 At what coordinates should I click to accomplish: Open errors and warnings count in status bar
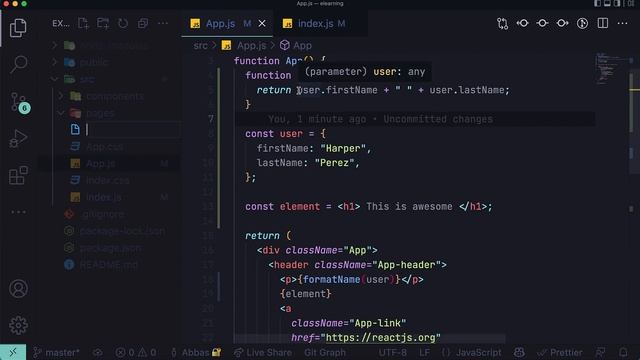(x=136, y=352)
